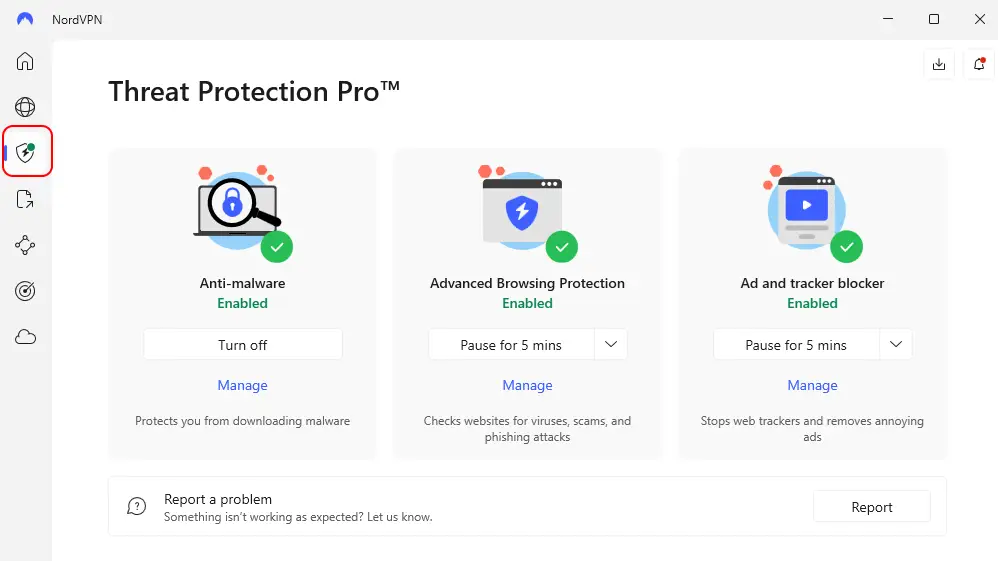Open the Dark Web Monitor target icon
Image resolution: width=998 pixels, height=561 pixels.
coord(25,291)
